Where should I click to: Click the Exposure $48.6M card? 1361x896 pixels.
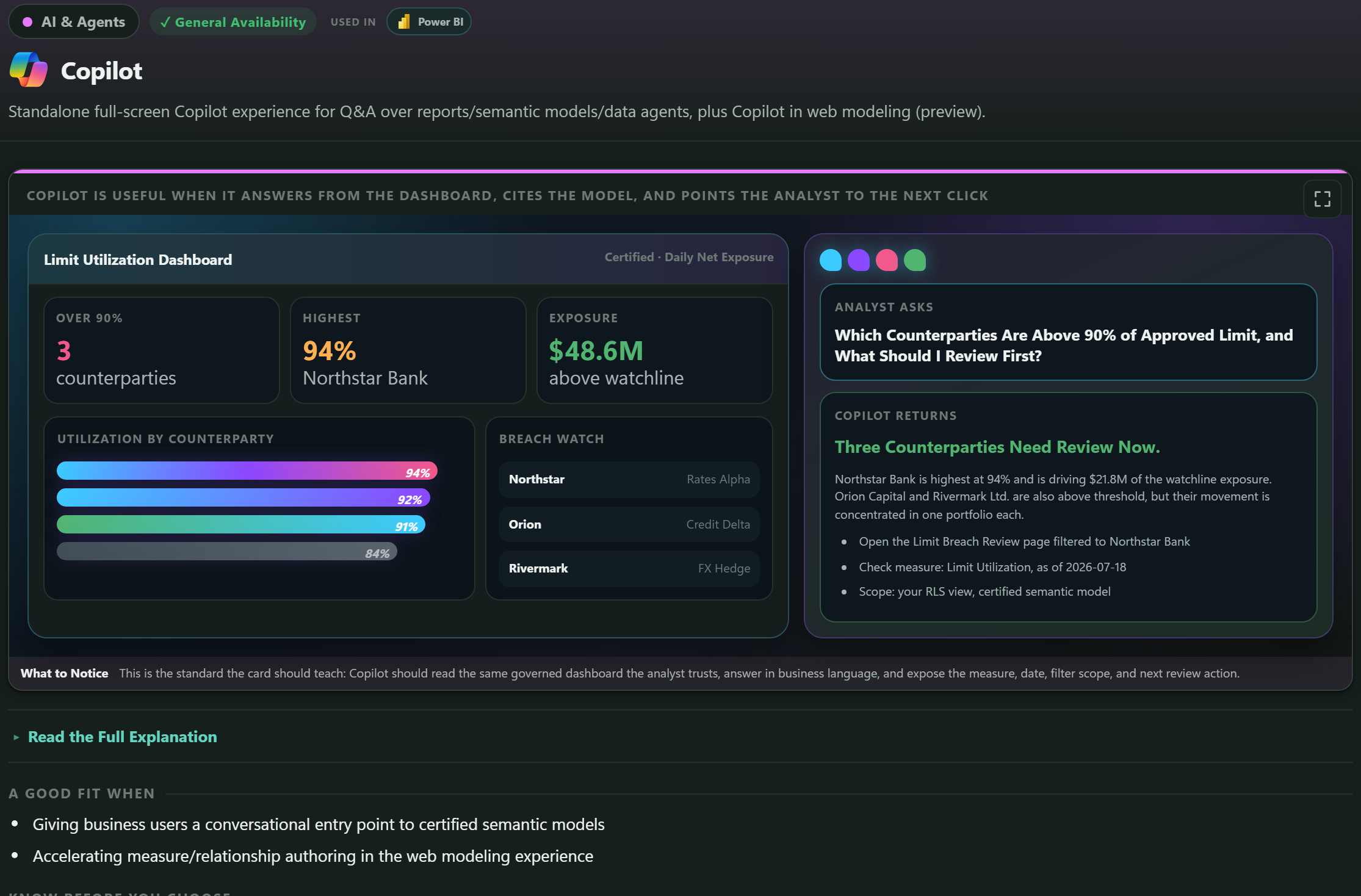(x=655, y=350)
